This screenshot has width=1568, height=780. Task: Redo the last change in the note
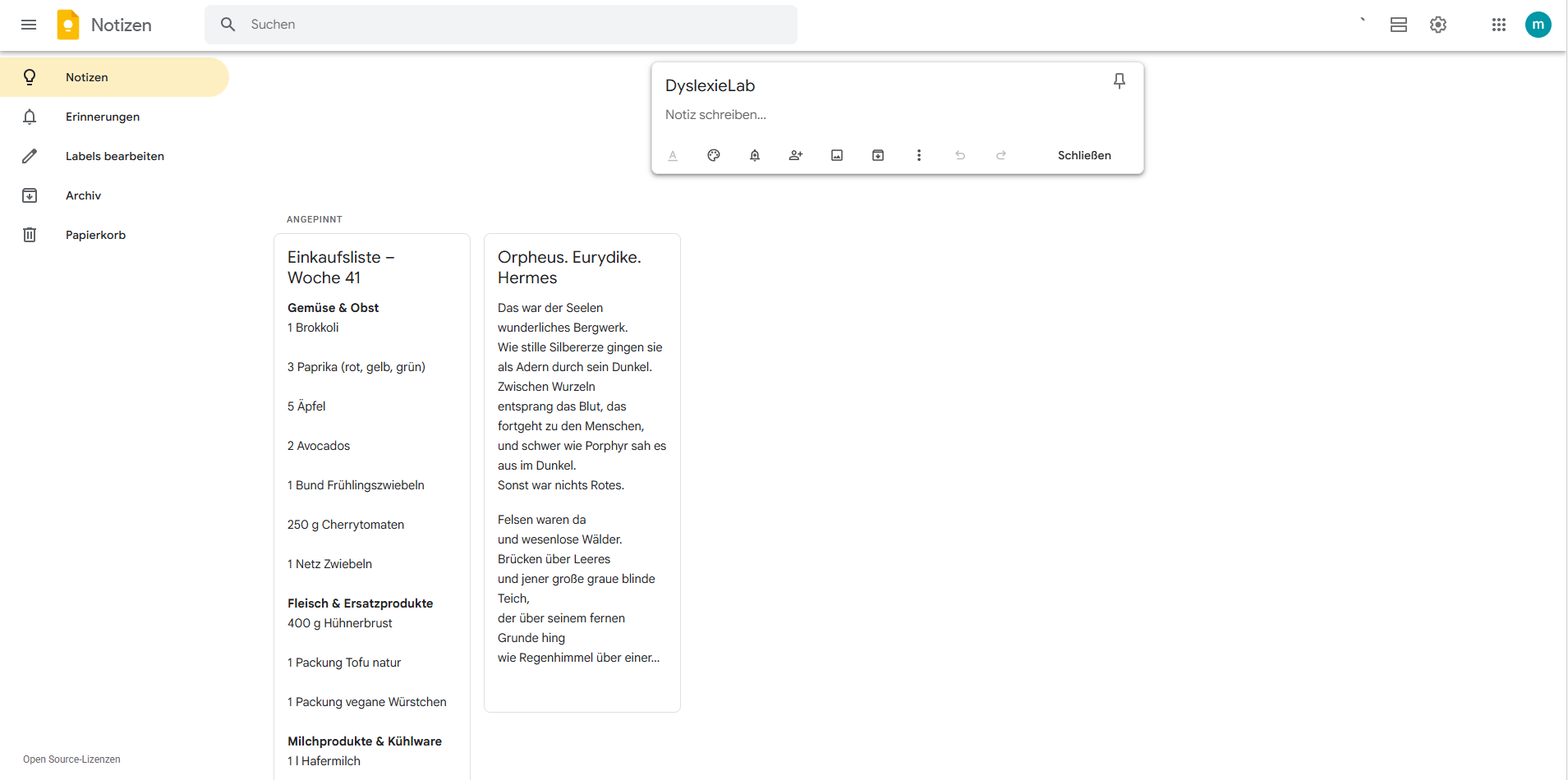point(1001,155)
